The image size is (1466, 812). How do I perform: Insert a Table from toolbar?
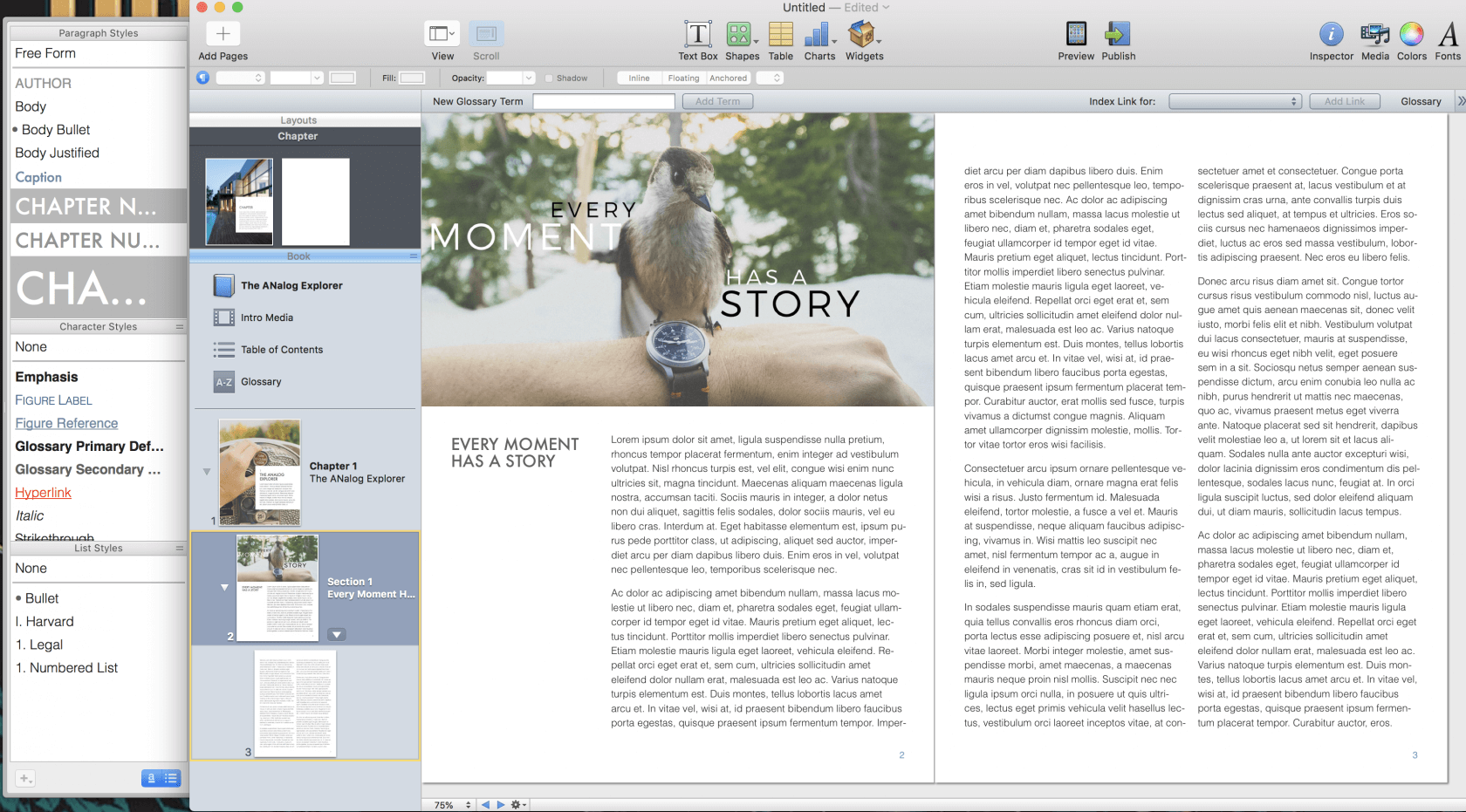click(780, 34)
